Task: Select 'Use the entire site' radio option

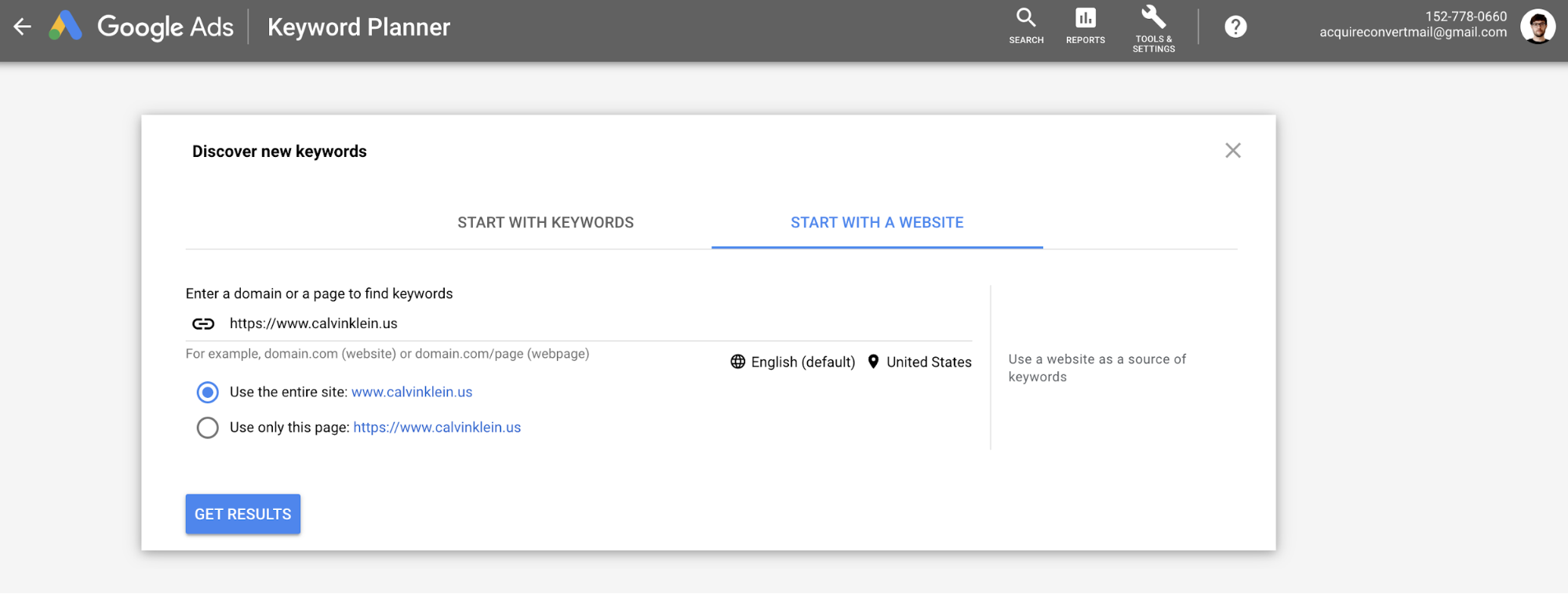Action: (x=208, y=392)
